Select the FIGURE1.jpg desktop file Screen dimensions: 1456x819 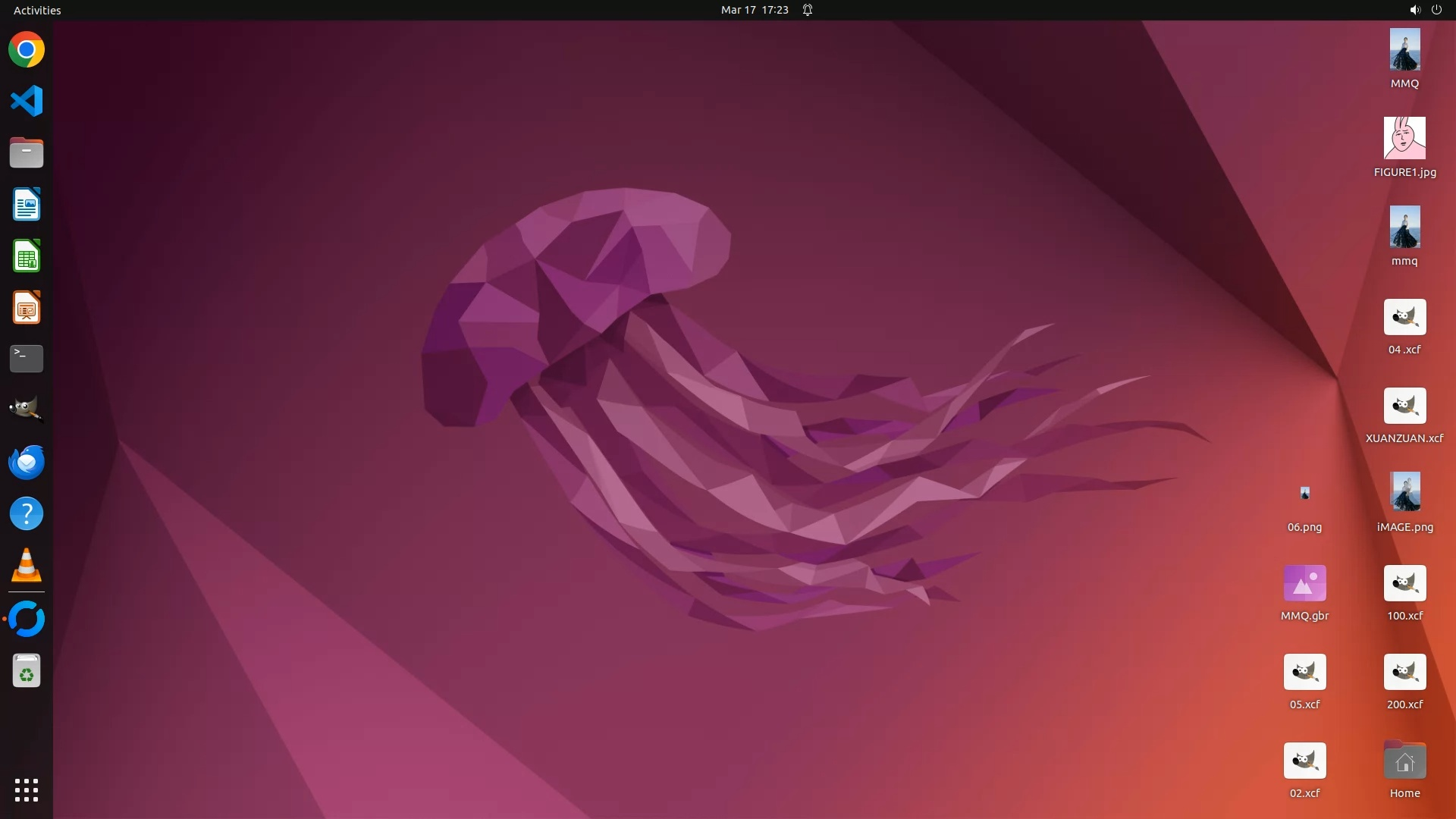(x=1404, y=139)
